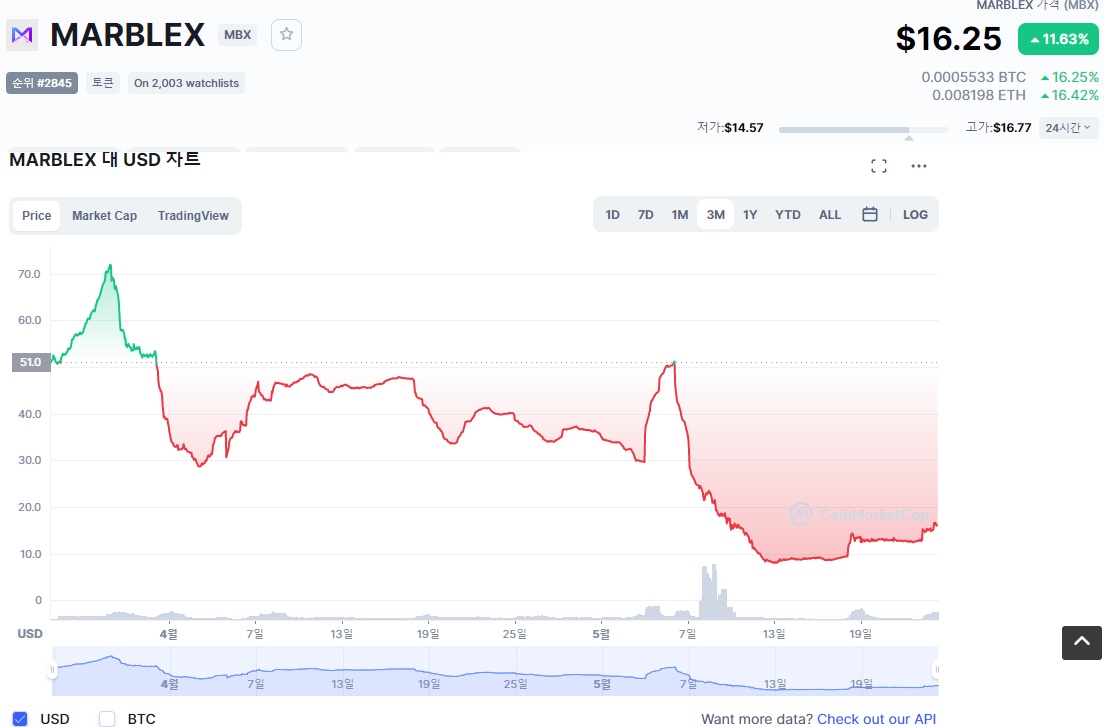The width and height of the screenshot is (1104, 727).
Task: Add MARBLEX to watchlist with the star
Action: click(287, 34)
